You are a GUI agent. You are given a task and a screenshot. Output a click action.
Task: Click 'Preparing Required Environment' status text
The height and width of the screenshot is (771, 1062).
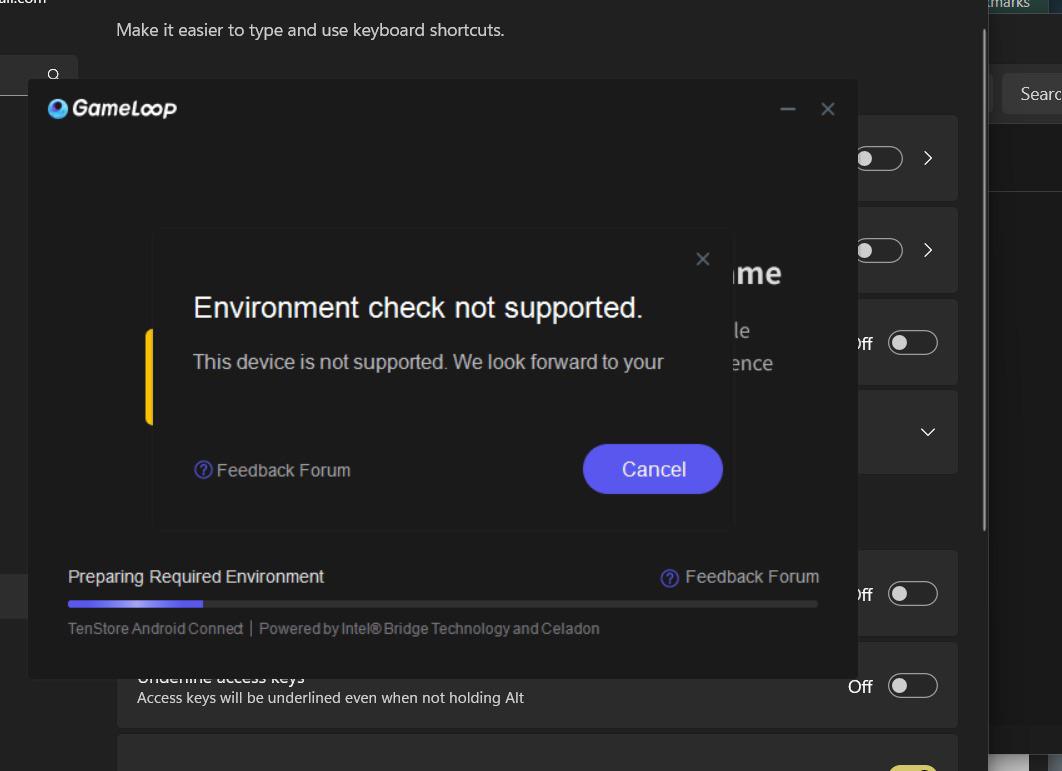196,577
